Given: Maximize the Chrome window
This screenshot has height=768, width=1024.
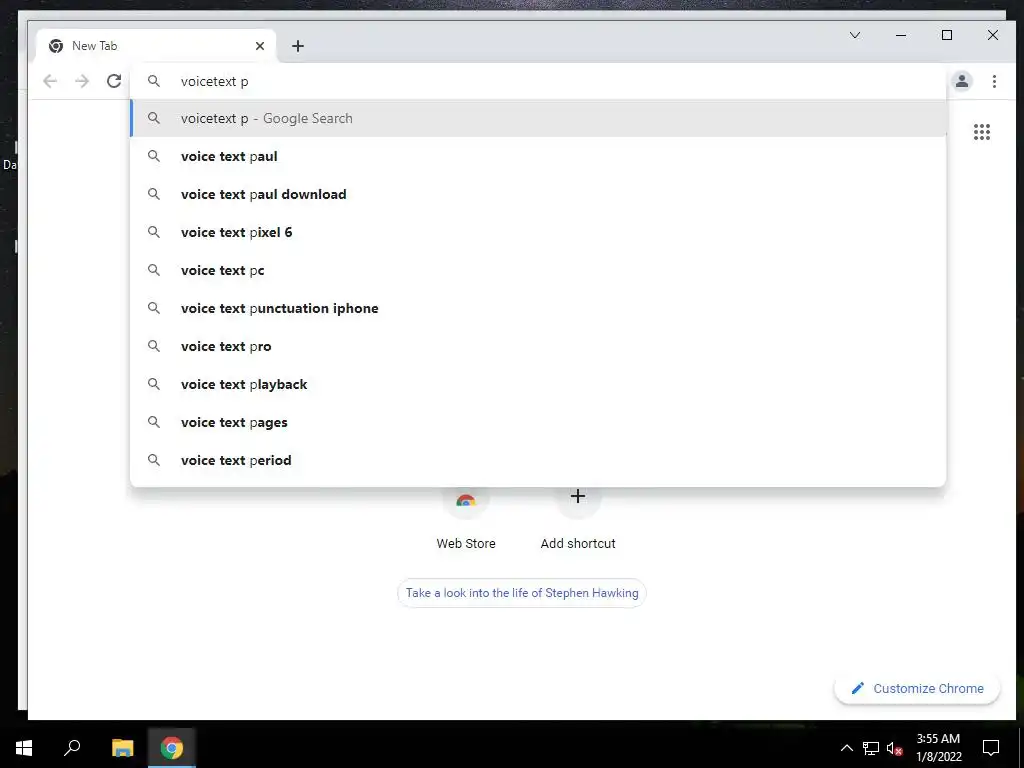Looking at the screenshot, I should click(x=947, y=35).
